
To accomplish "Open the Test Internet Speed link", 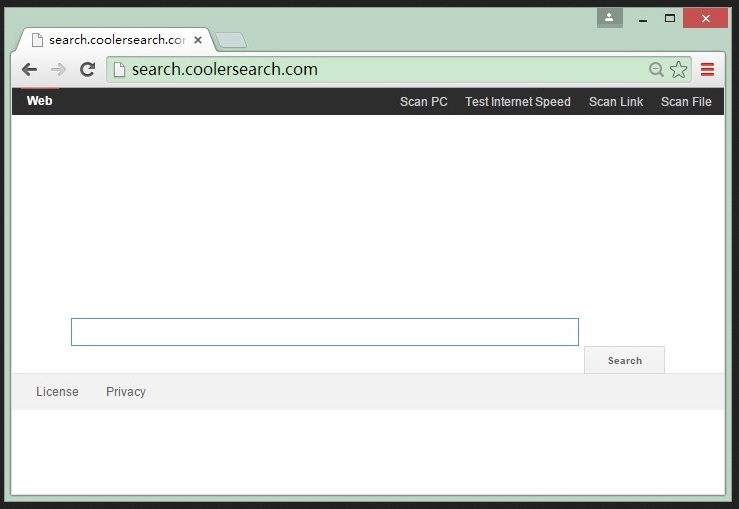I will pos(517,102).
